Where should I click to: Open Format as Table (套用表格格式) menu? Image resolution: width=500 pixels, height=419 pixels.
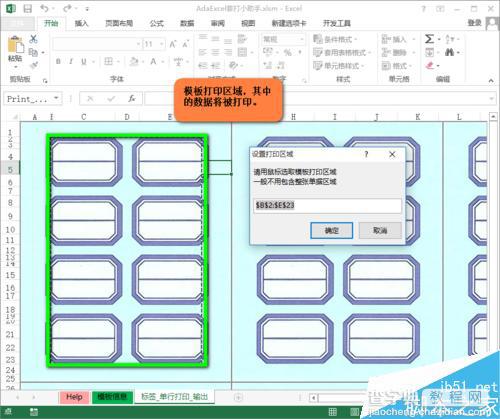click(x=342, y=52)
